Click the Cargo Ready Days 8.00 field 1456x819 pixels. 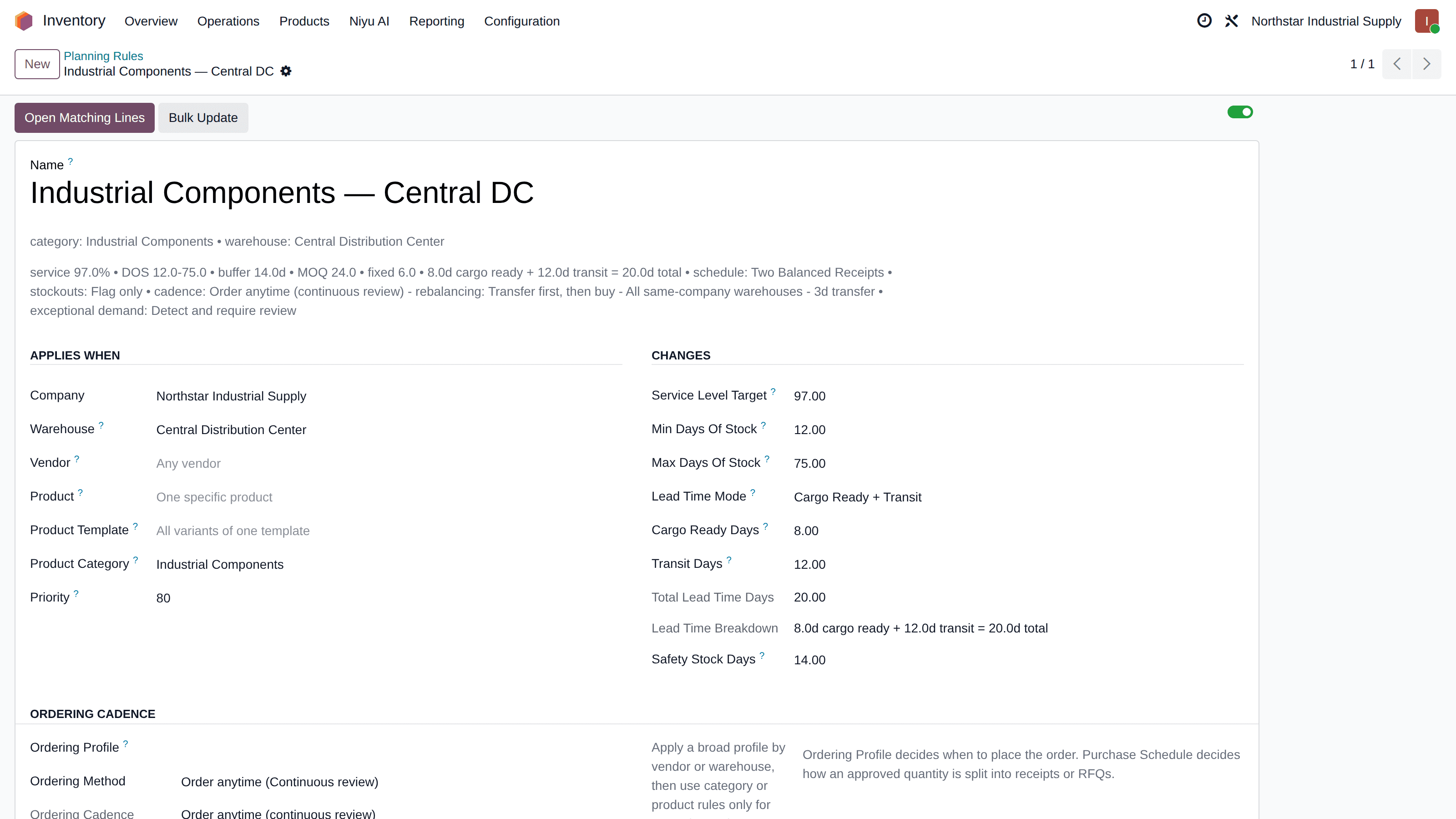tap(1019, 531)
